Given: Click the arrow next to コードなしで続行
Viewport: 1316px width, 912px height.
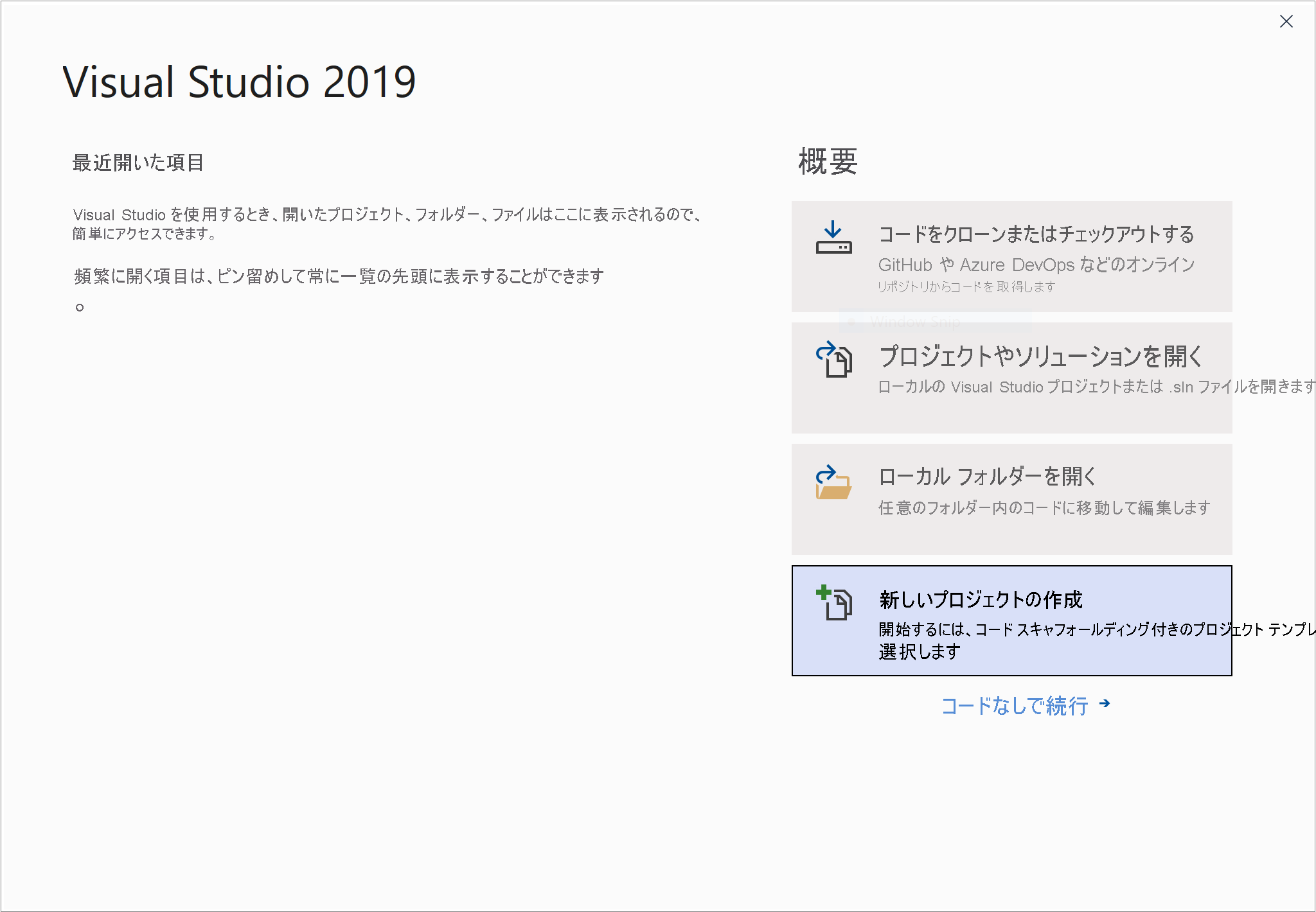Looking at the screenshot, I should pyautogui.click(x=1105, y=704).
